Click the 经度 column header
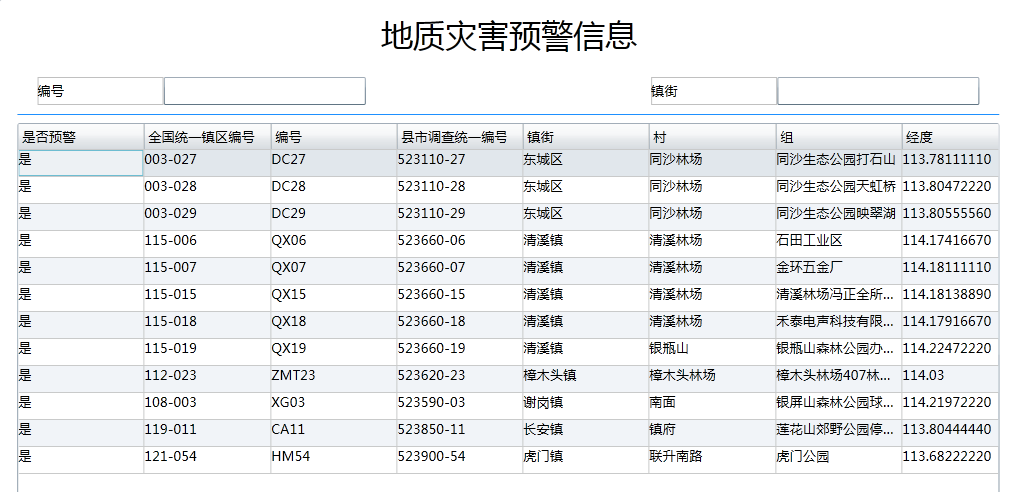Screen dimensions: 1012x492 [950, 137]
